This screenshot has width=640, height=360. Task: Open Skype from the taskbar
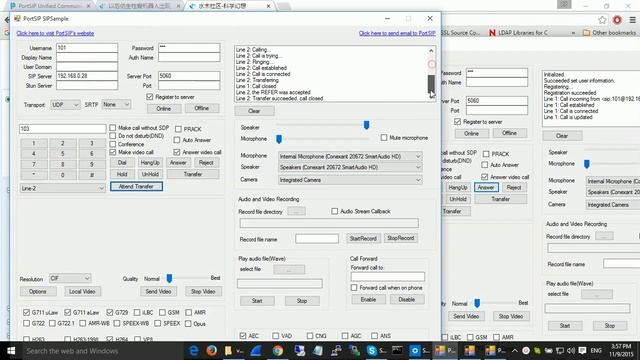[371, 351]
